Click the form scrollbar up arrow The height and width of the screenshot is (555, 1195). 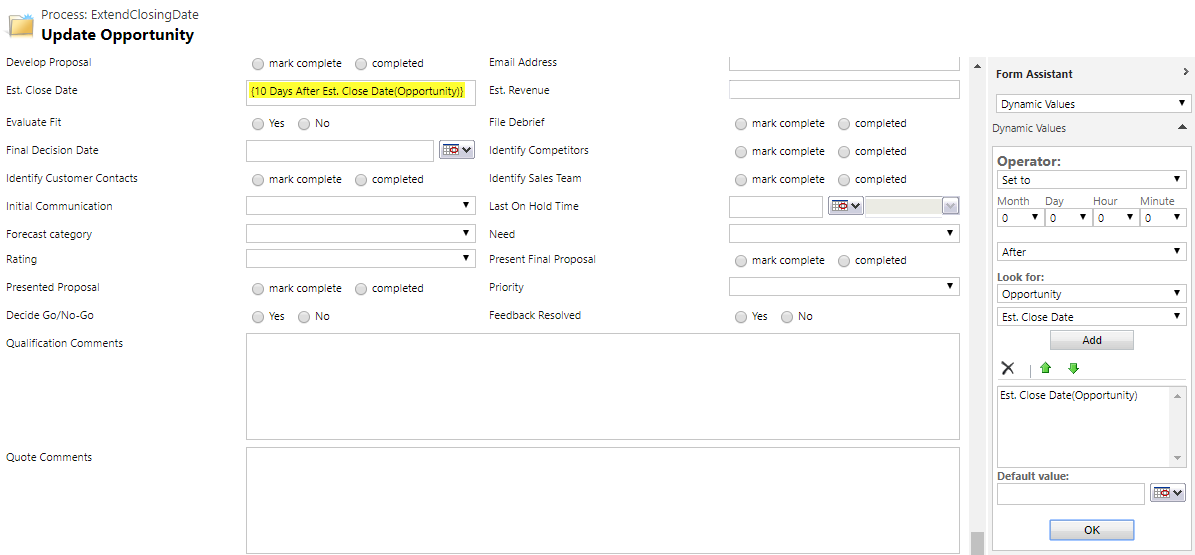point(976,69)
